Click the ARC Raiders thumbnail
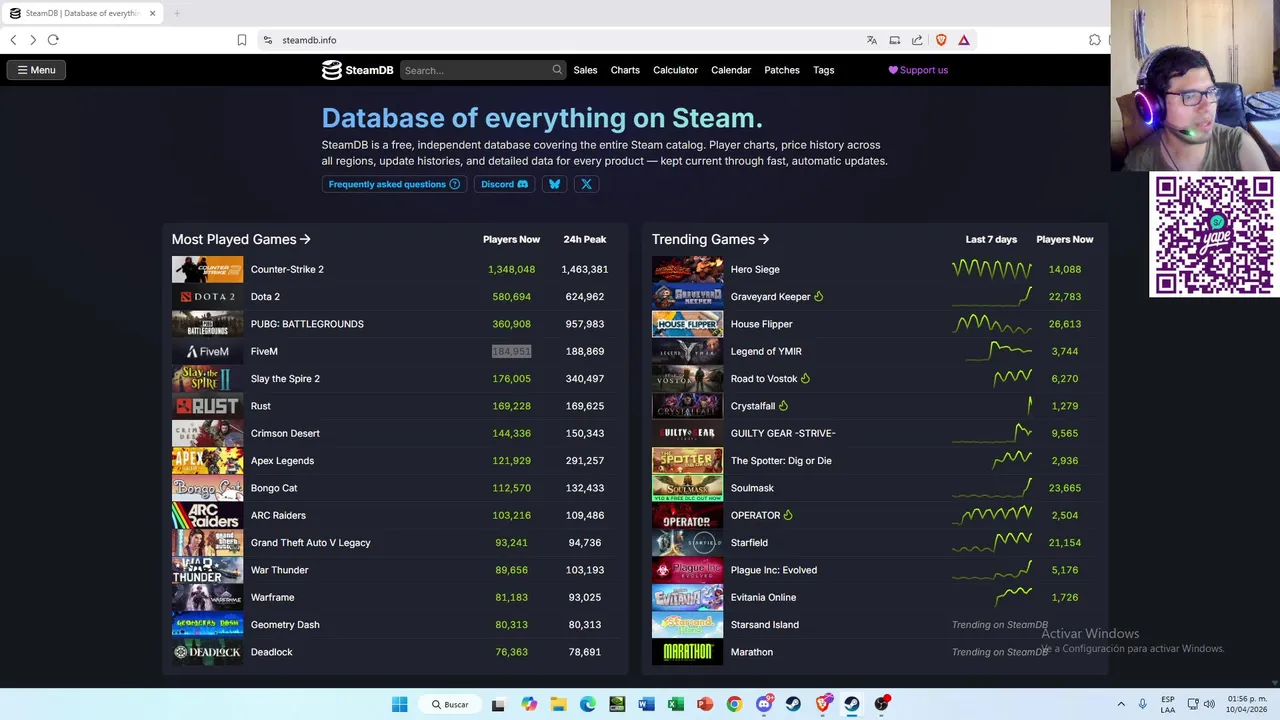The height and width of the screenshot is (720, 1280). 207,515
